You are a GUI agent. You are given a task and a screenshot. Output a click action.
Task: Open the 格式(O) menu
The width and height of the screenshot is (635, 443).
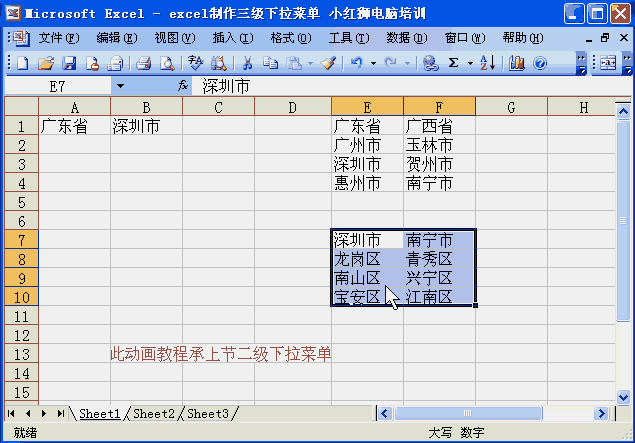(291, 38)
